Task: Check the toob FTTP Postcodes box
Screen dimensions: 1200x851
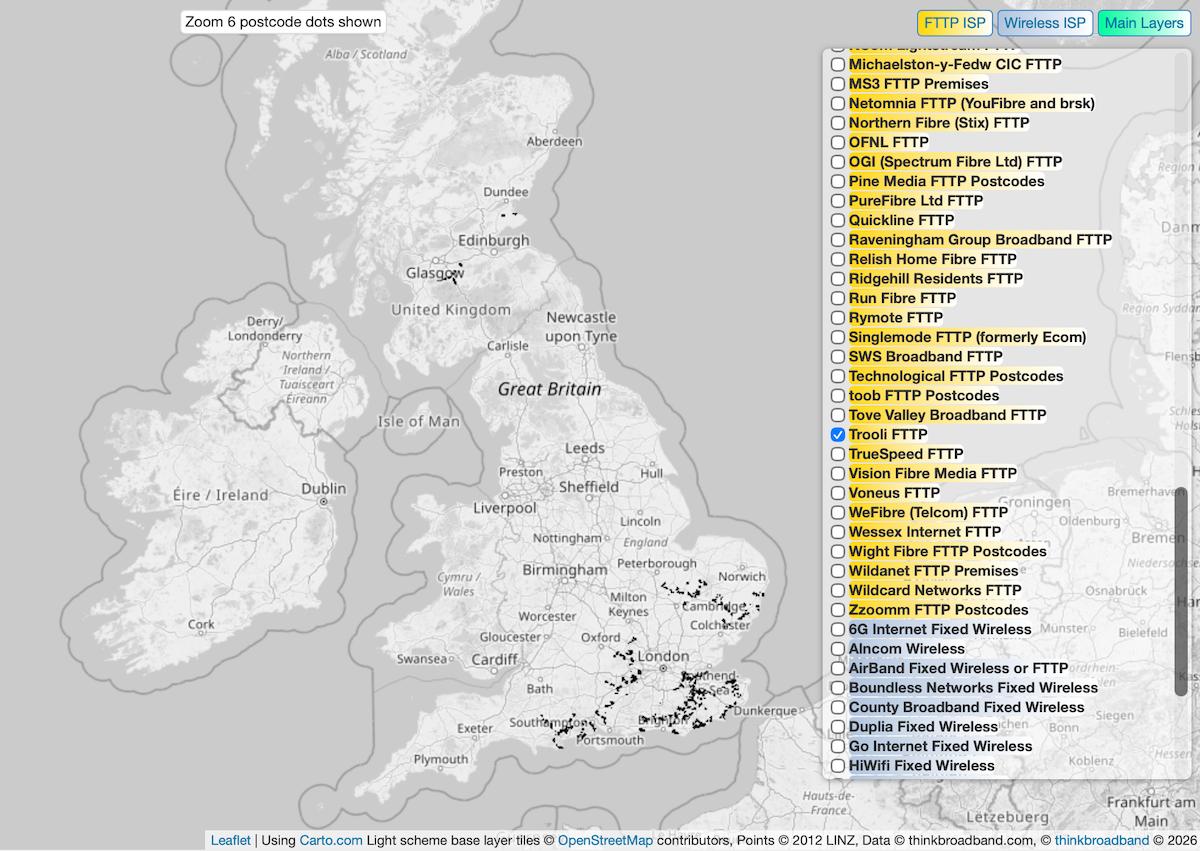Action: click(x=837, y=395)
